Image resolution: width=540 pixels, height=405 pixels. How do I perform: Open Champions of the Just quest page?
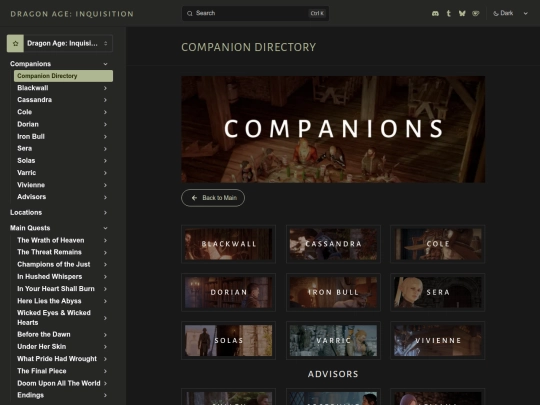pos(54,264)
